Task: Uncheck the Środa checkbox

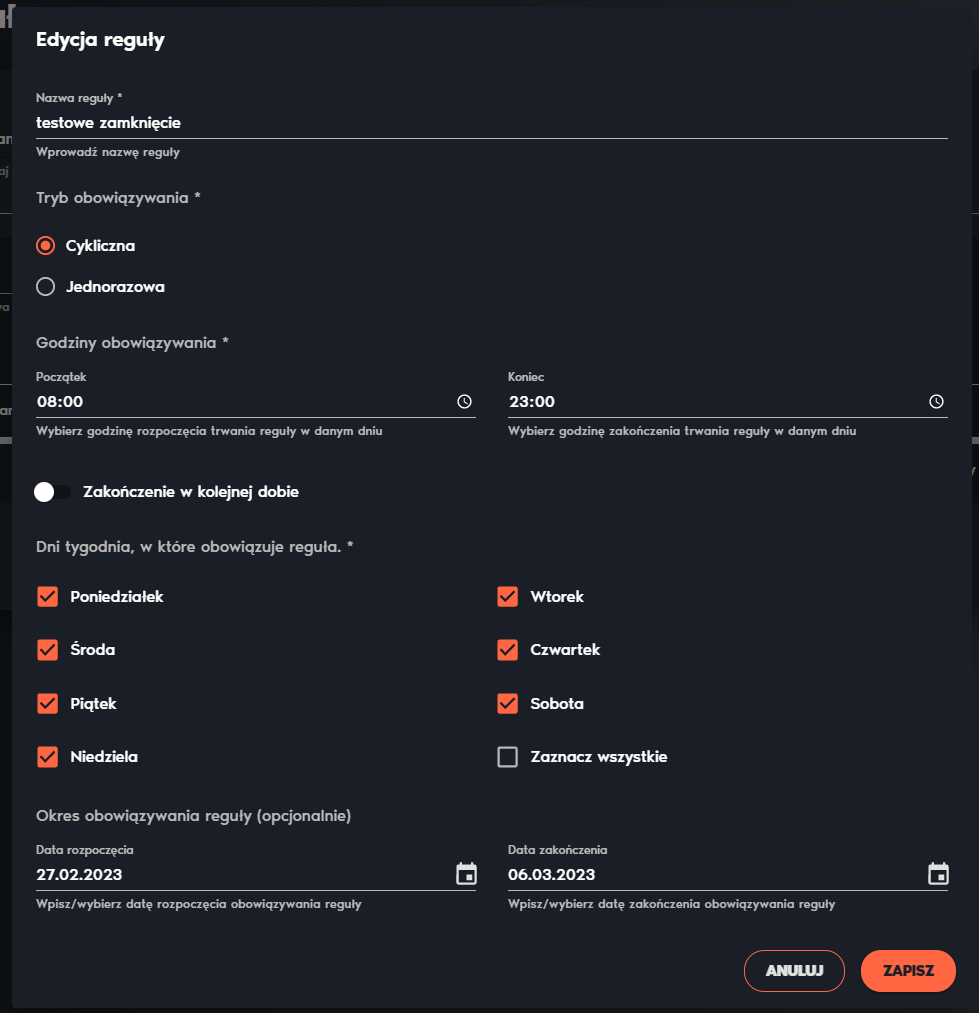Action: point(47,650)
